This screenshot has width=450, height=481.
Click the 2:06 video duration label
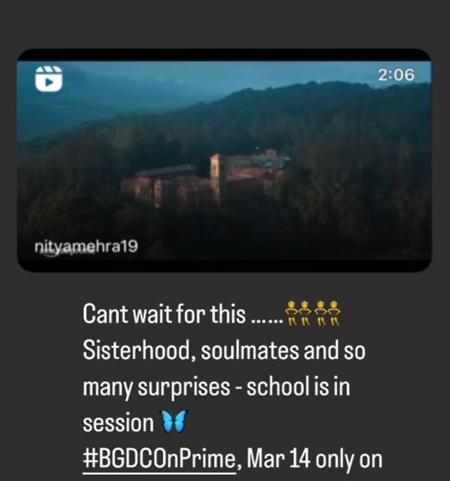coord(396,74)
